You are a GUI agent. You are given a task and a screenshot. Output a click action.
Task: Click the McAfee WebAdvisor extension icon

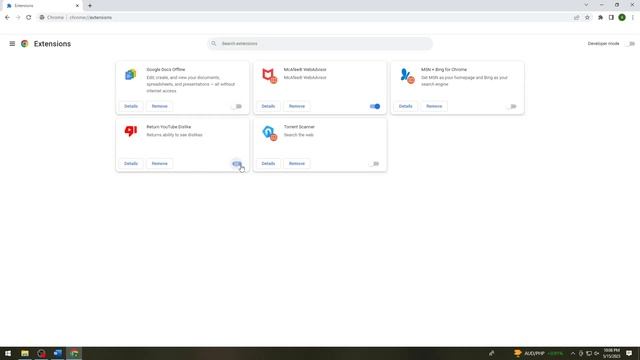pos(269,76)
